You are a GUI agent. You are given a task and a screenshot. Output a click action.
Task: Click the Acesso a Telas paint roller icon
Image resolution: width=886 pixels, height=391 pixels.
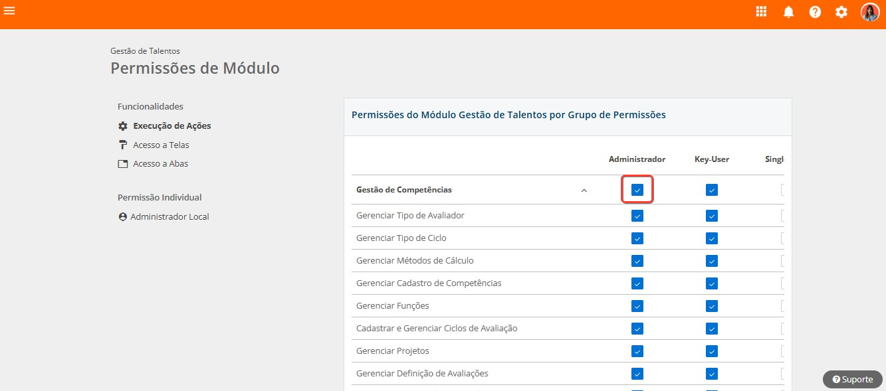(x=123, y=145)
